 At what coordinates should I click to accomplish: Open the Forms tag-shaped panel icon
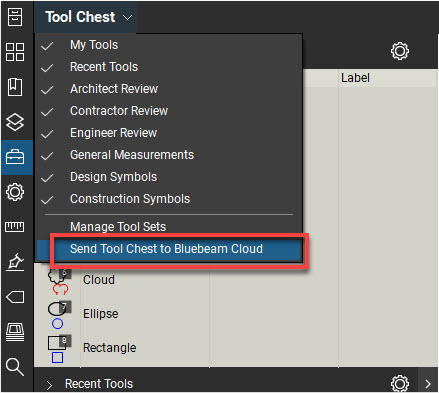15,297
